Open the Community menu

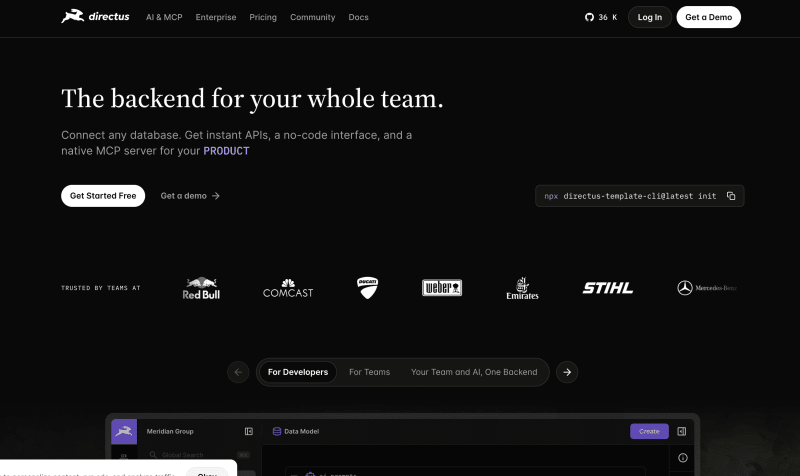(313, 17)
